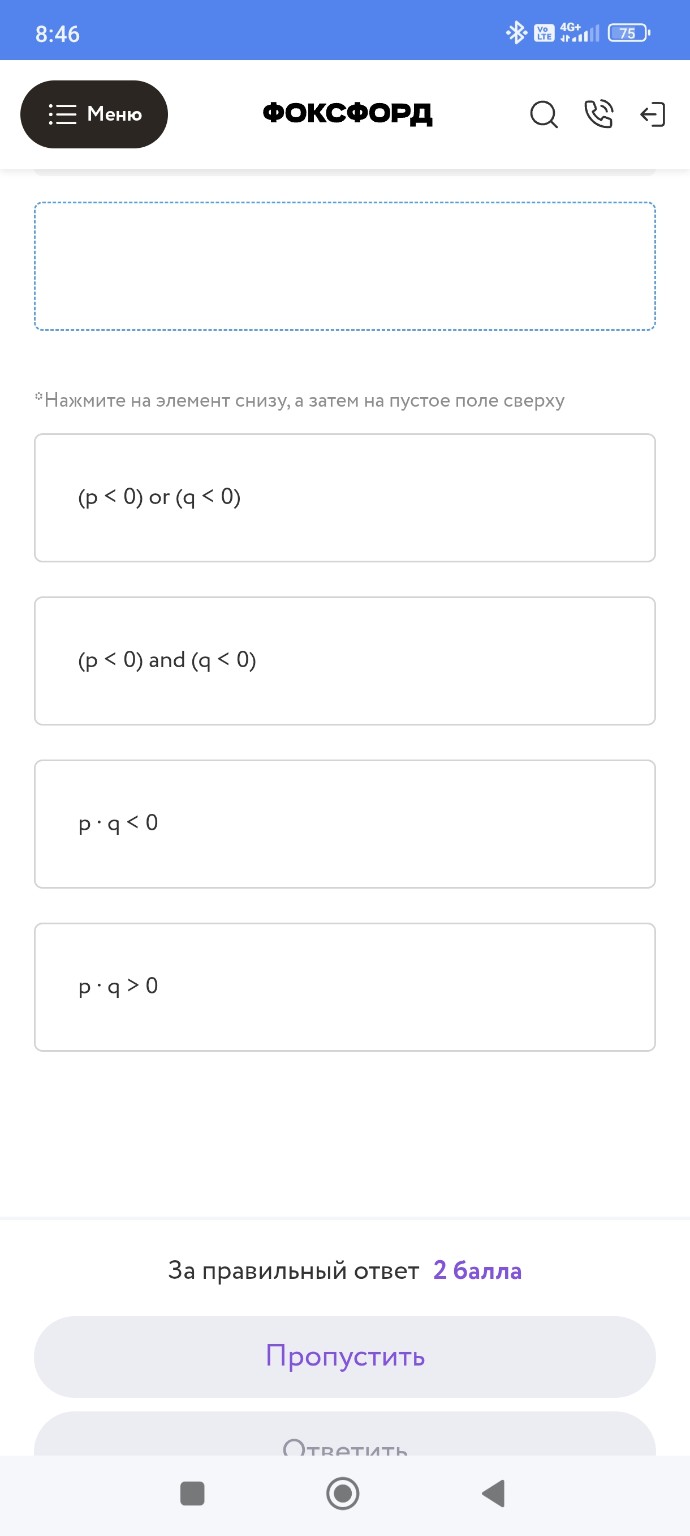
Task: Tap the 8:46 clock in status bar
Action: coord(57,34)
